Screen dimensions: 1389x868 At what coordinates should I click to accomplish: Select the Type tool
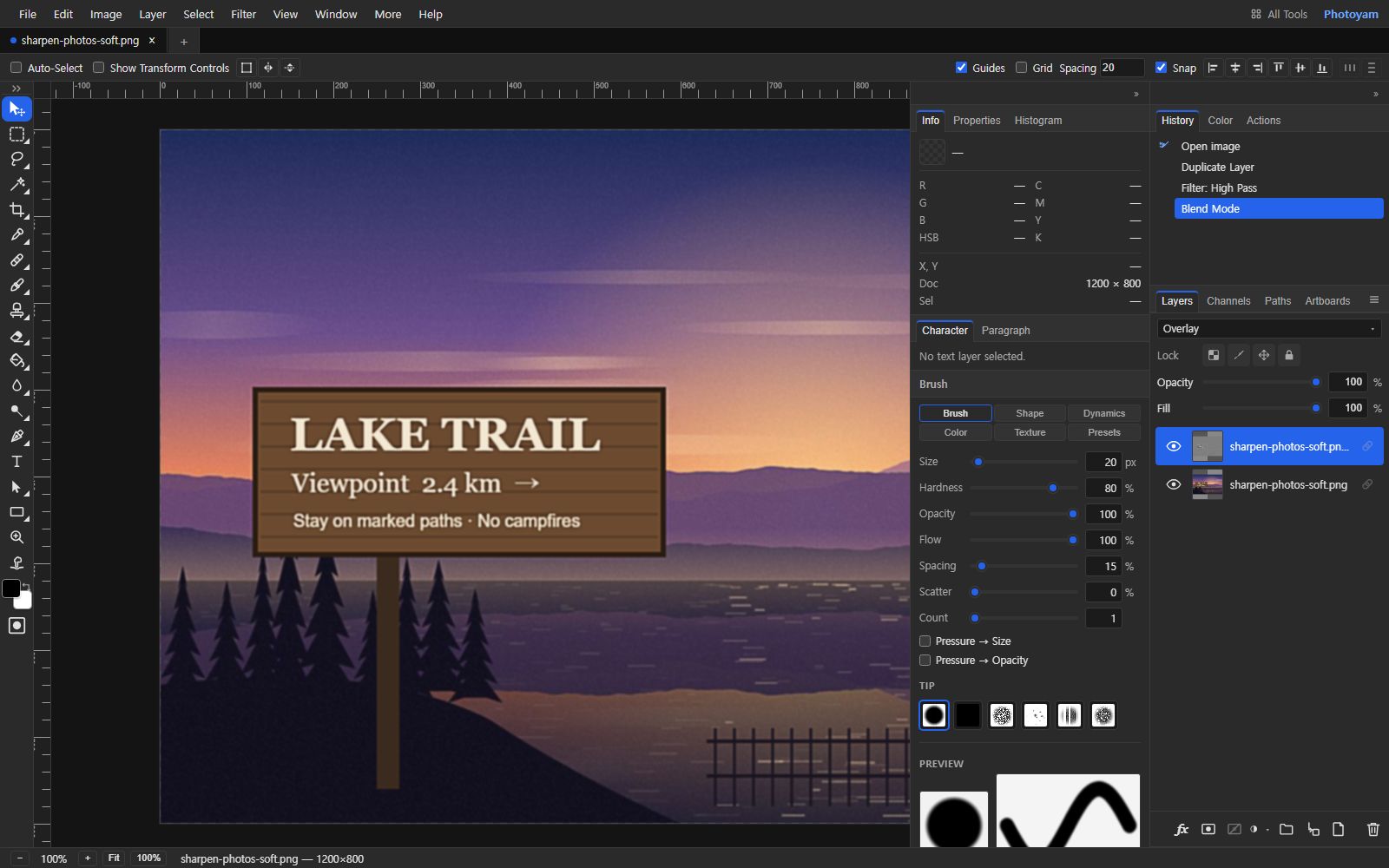point(16,462)
